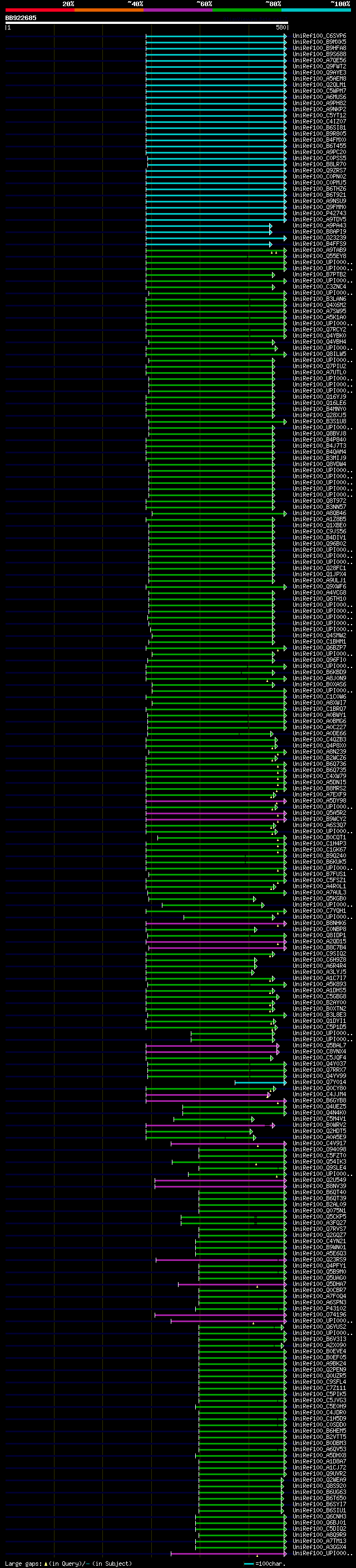356x1568 pixels.
Task: Click the UniRef100_A3LYJ5 label
Action: tap(319, 972)
